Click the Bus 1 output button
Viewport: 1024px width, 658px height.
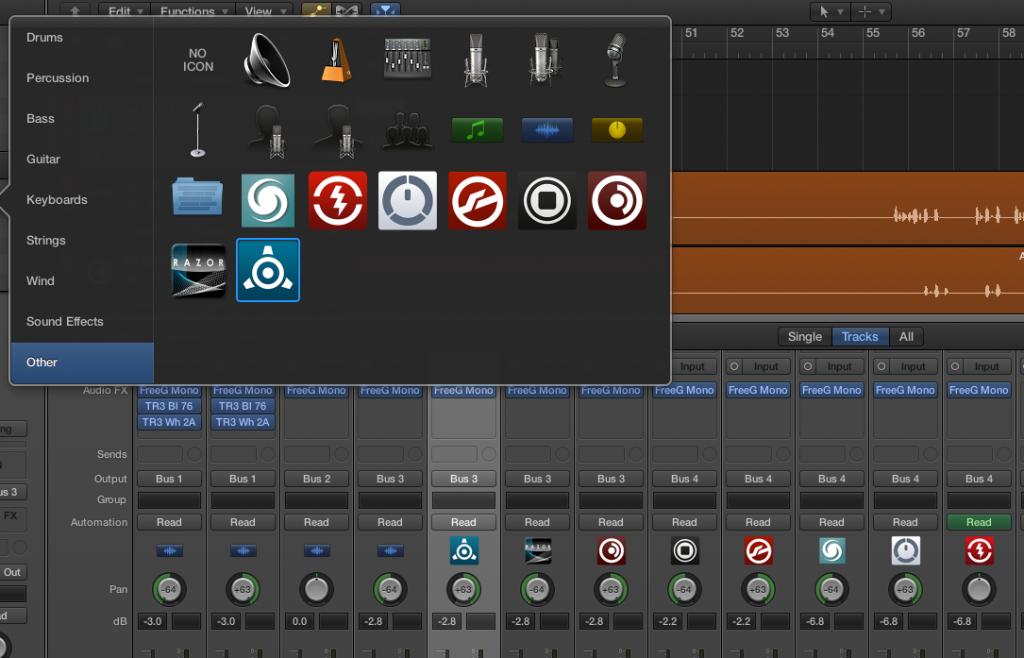click(169, 478)
